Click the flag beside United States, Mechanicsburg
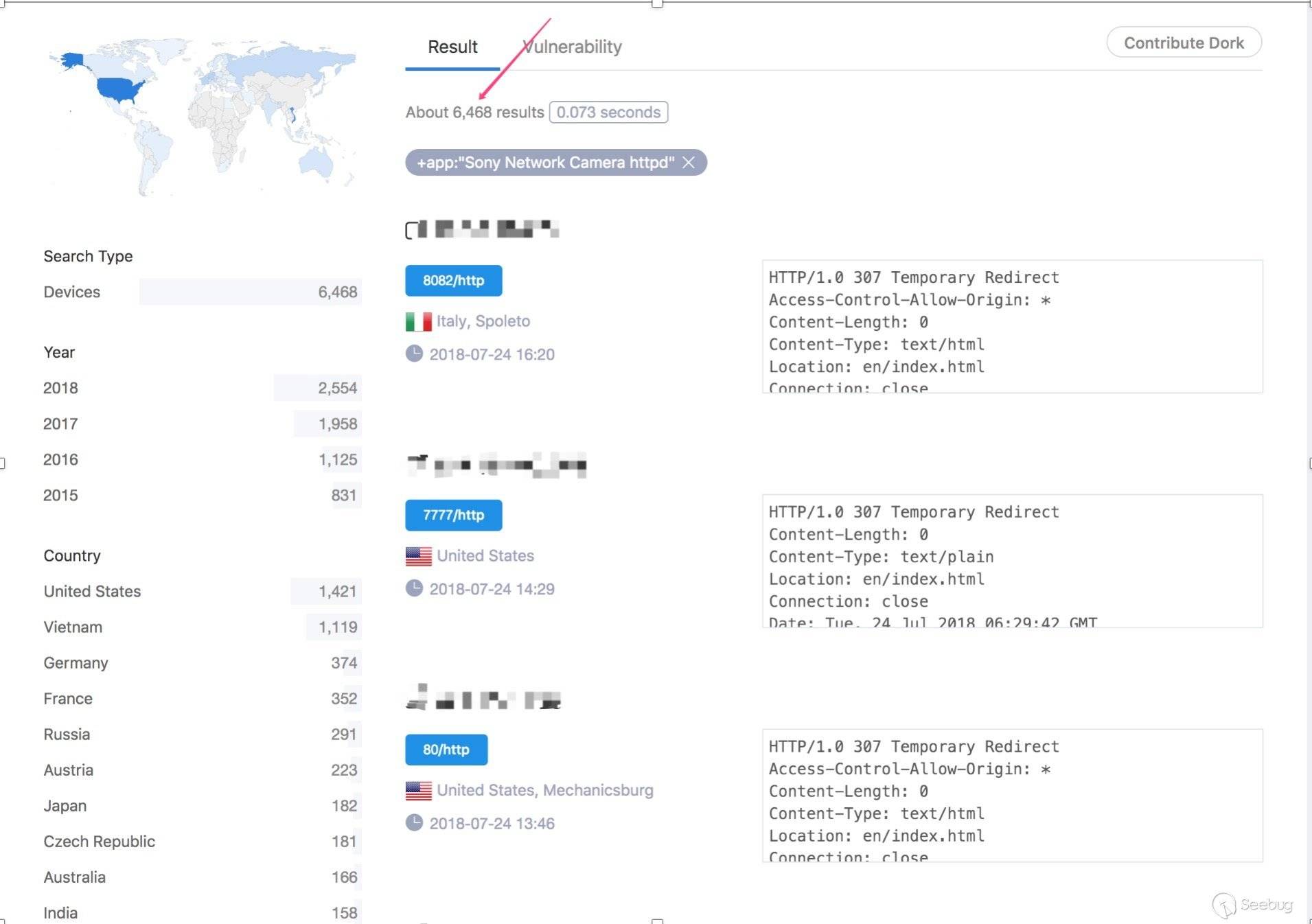The width and height of the screenshot is (1312, 924). tap(418, 791)
